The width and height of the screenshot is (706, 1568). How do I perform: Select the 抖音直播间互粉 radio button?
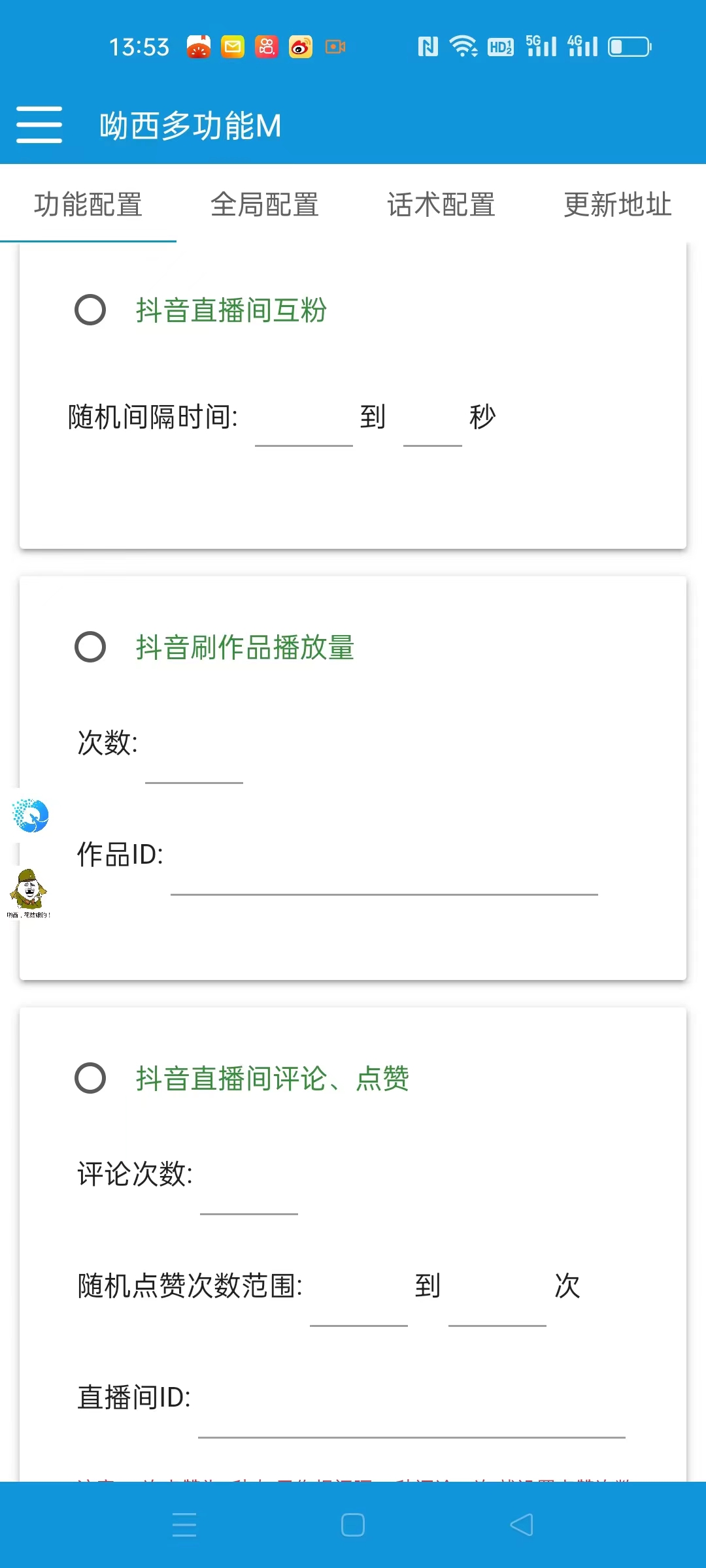pos(92,310)
